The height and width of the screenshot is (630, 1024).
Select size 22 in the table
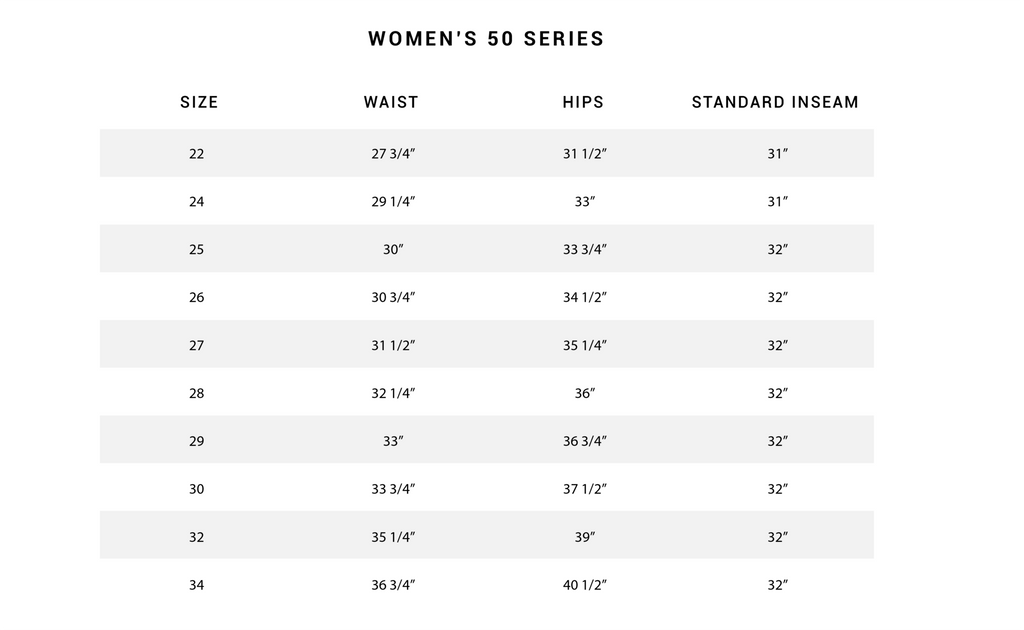pos(197,154)
